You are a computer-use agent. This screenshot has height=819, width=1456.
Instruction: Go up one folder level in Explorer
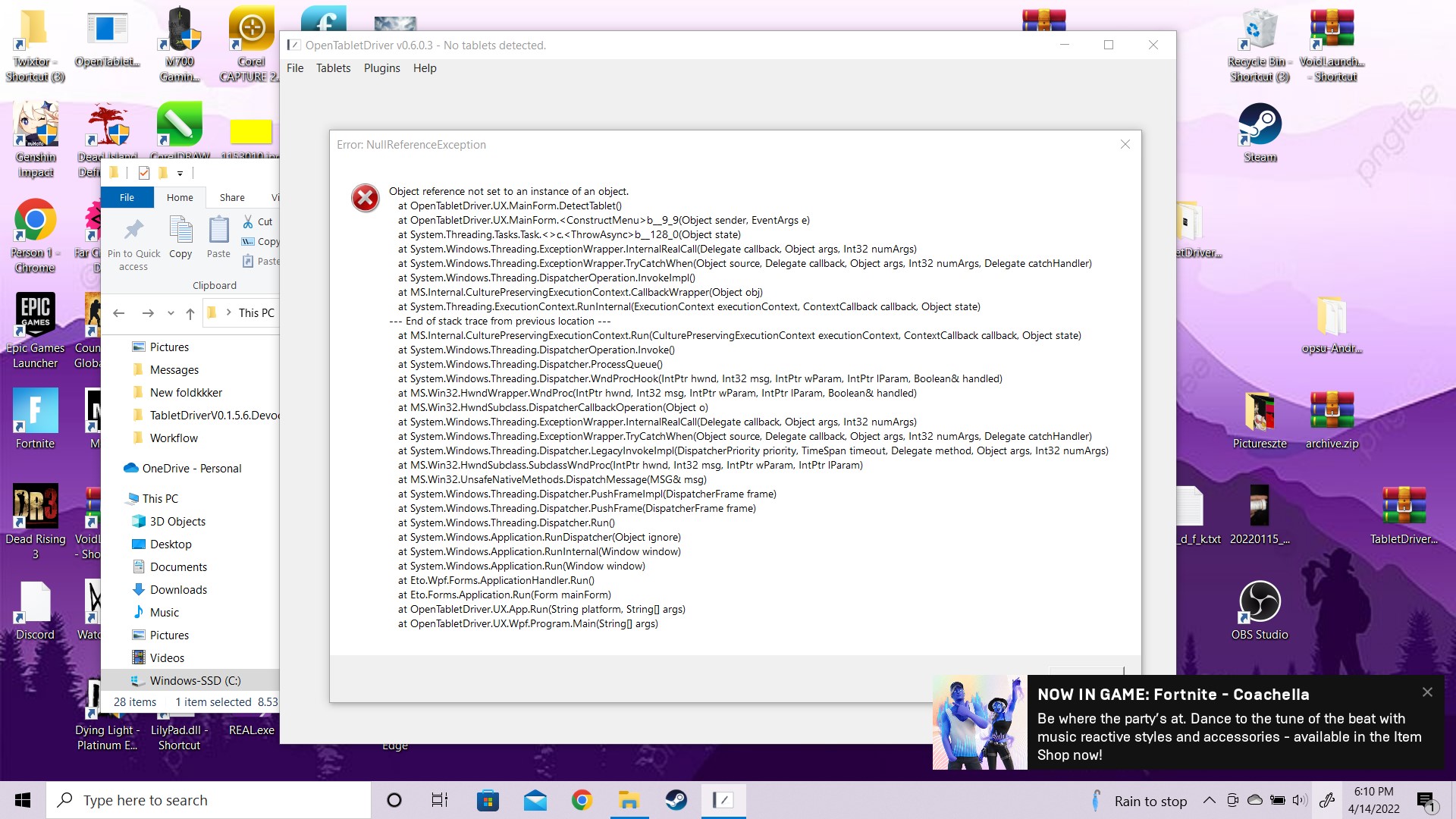point(190,313)
